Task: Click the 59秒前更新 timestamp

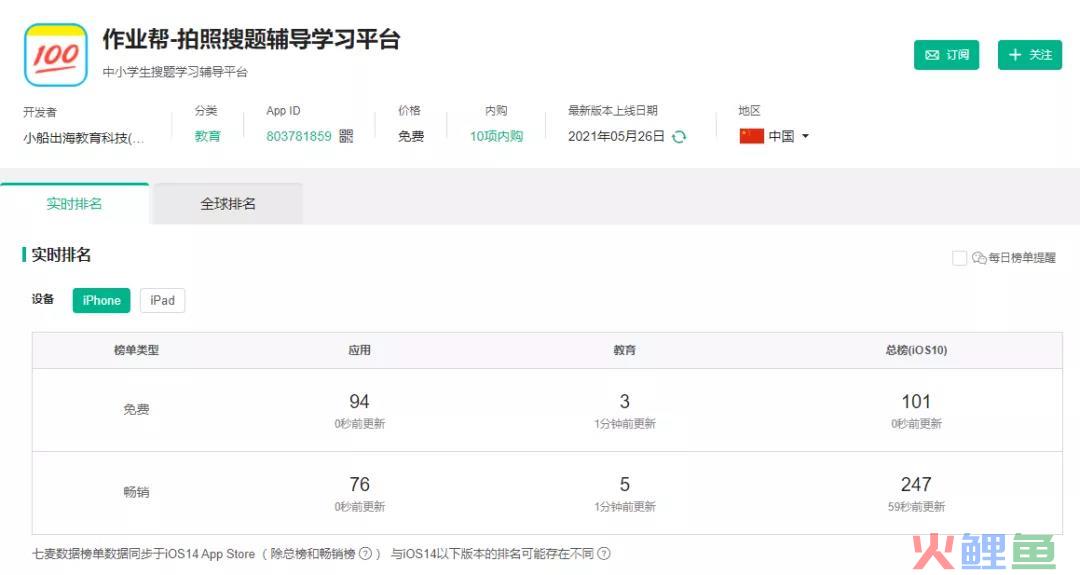Action: click(x=916, y=506)
